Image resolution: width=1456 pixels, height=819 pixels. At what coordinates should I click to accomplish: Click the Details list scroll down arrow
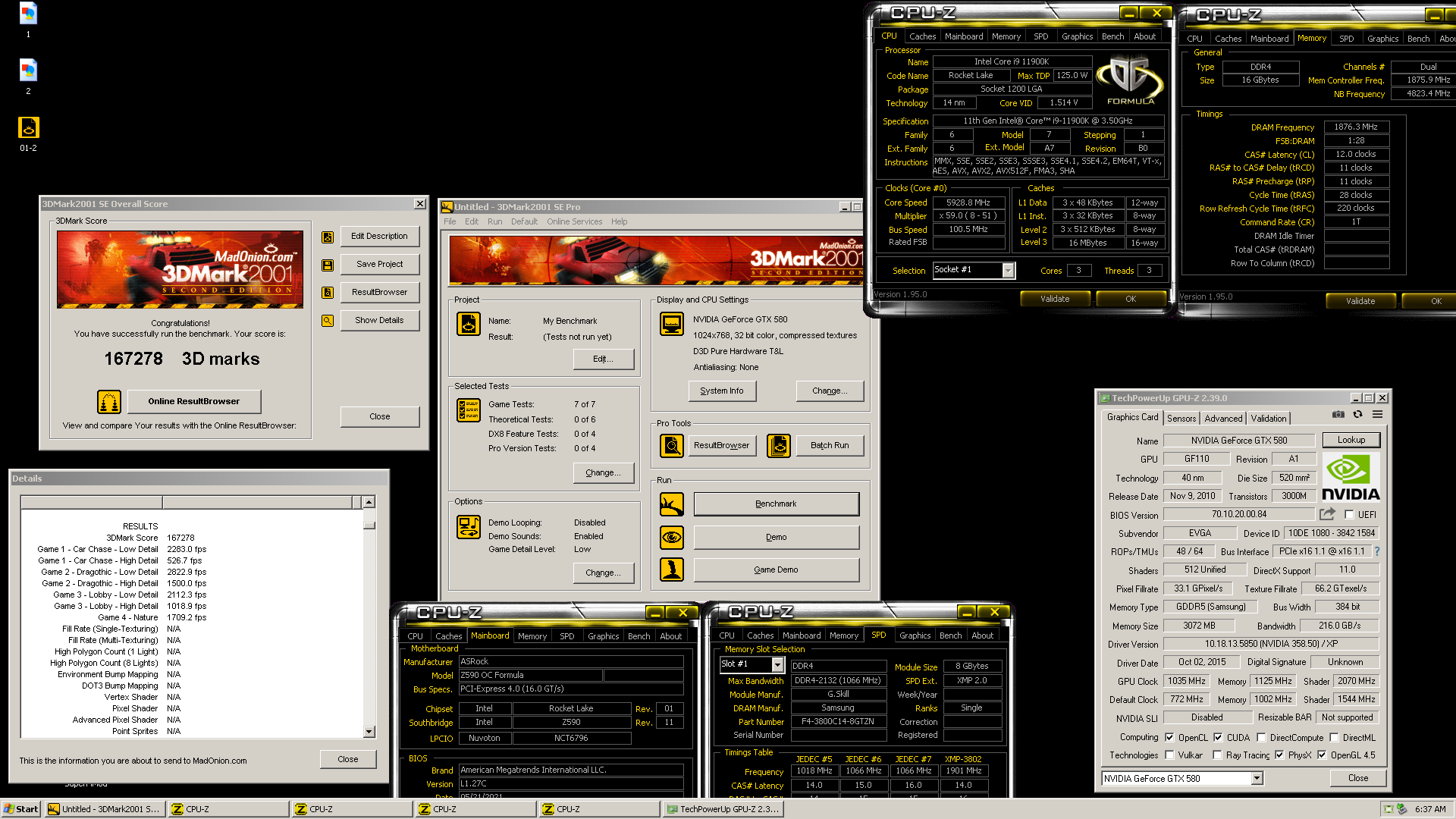pos(369,732)
